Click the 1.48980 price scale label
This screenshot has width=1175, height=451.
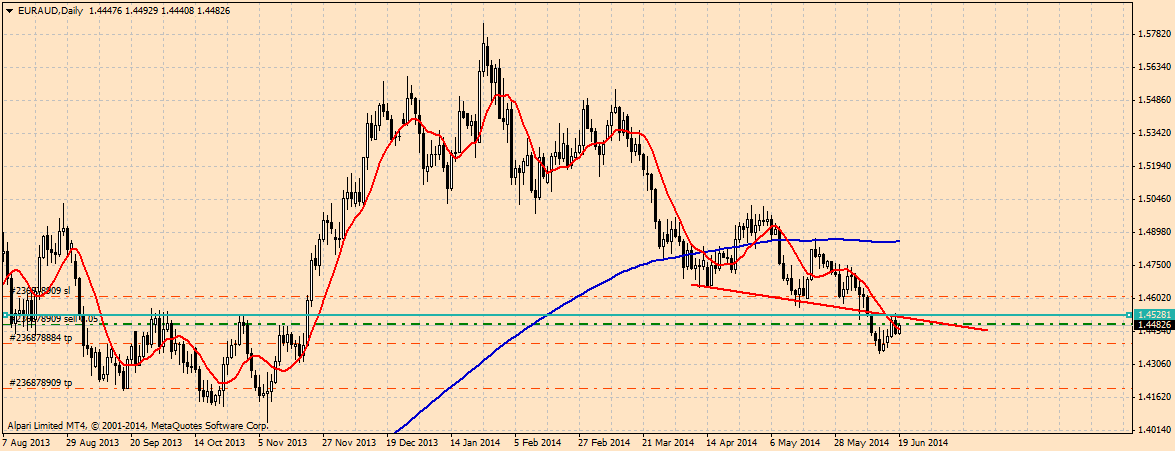pyautogui.click(x=1153, y=231)
